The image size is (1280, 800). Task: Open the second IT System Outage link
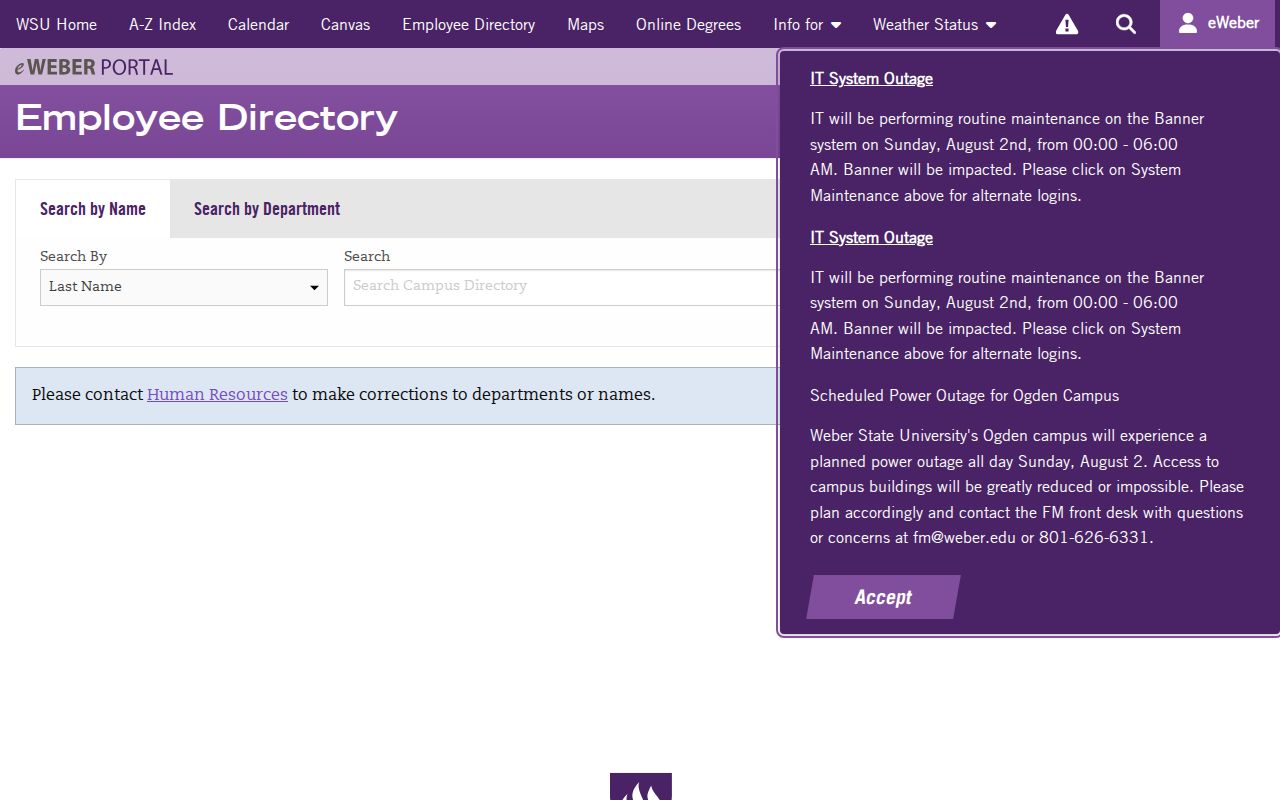(x=871, y=238)
